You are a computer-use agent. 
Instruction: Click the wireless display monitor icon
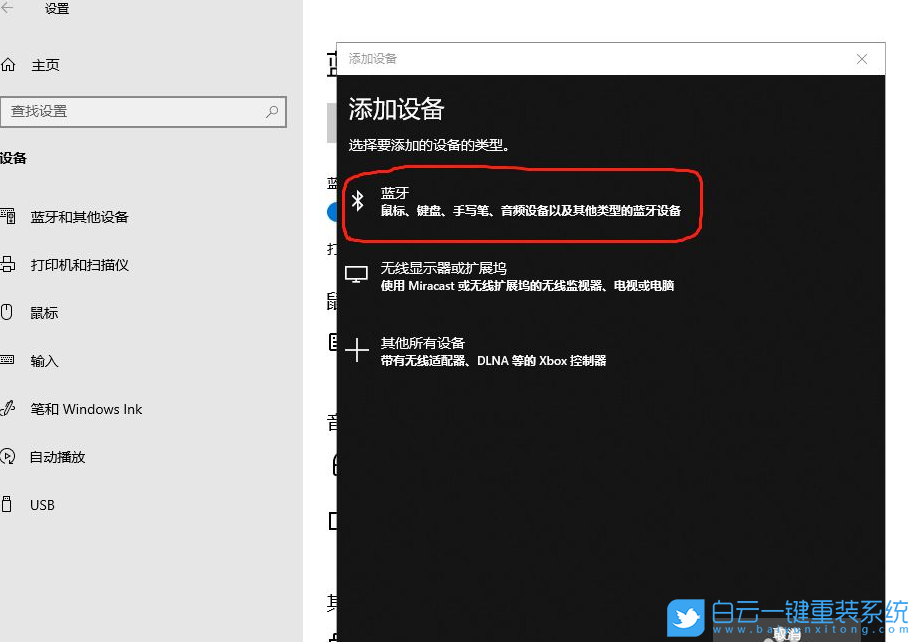[x=357, y=271]
